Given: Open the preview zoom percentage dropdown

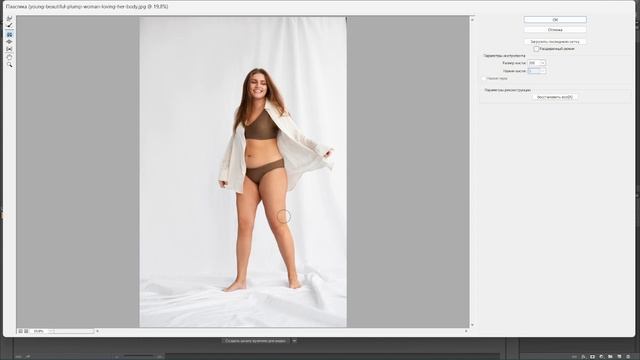Looking at the screenshot, I should [52, 331].
